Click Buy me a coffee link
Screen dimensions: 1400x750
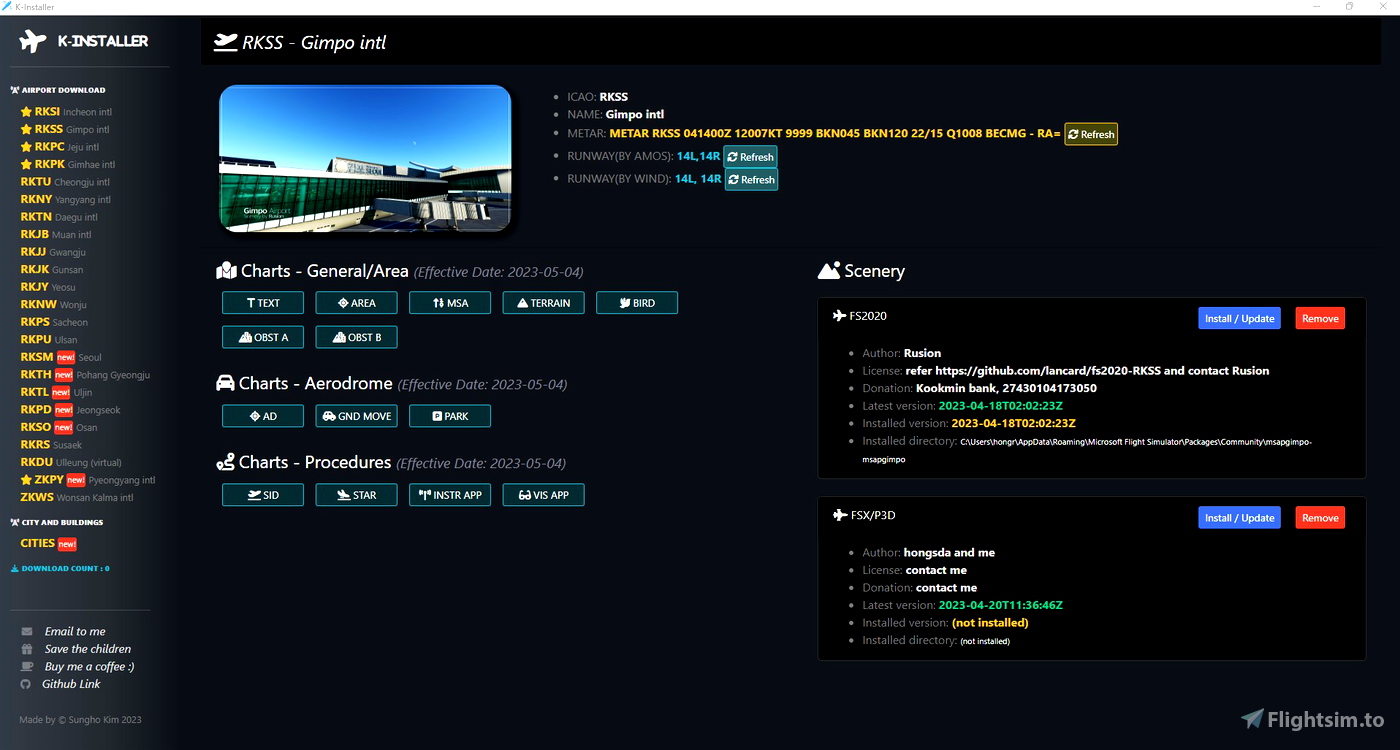click(x=89, y=666)
